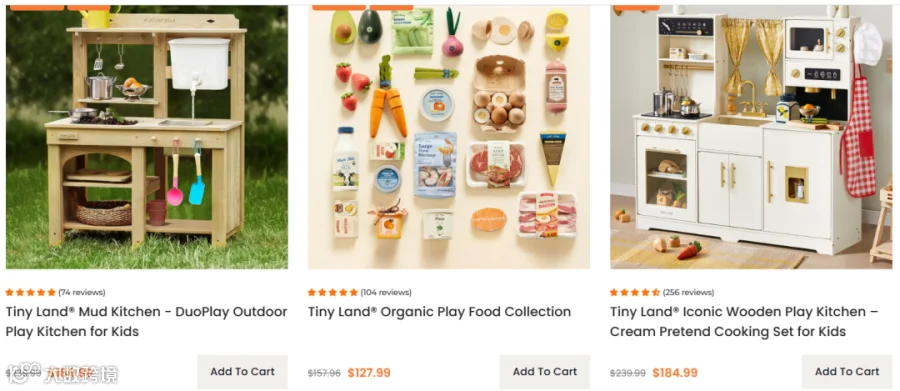Open Tiny Land Mud Kitchen DuoPlay title

click(146, 322)
